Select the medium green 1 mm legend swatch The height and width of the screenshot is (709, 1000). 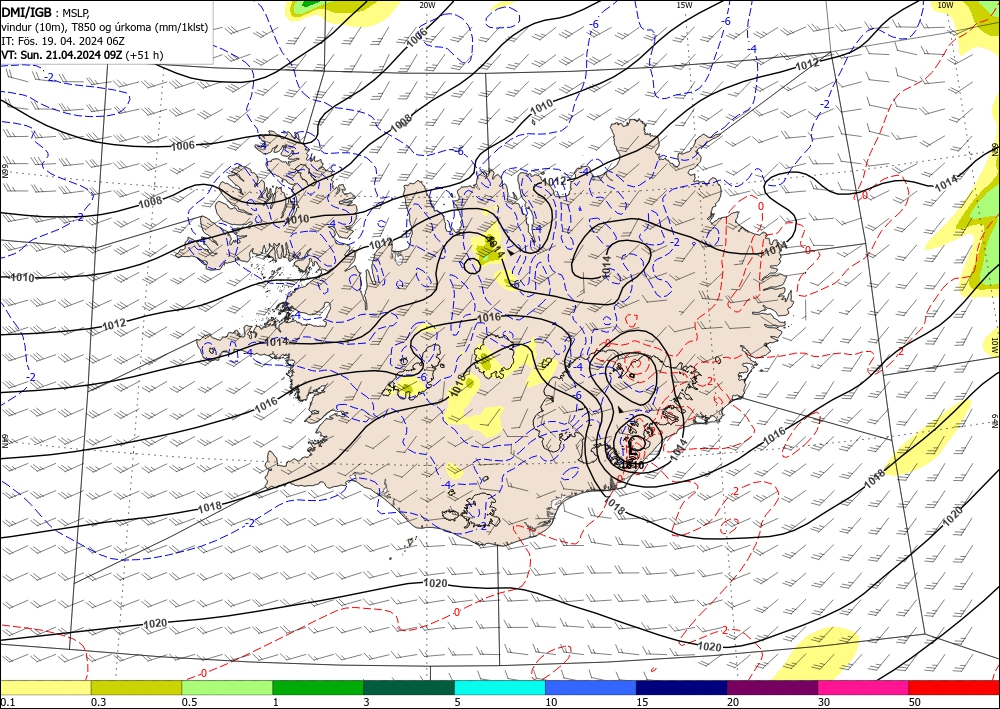[318, 687]
